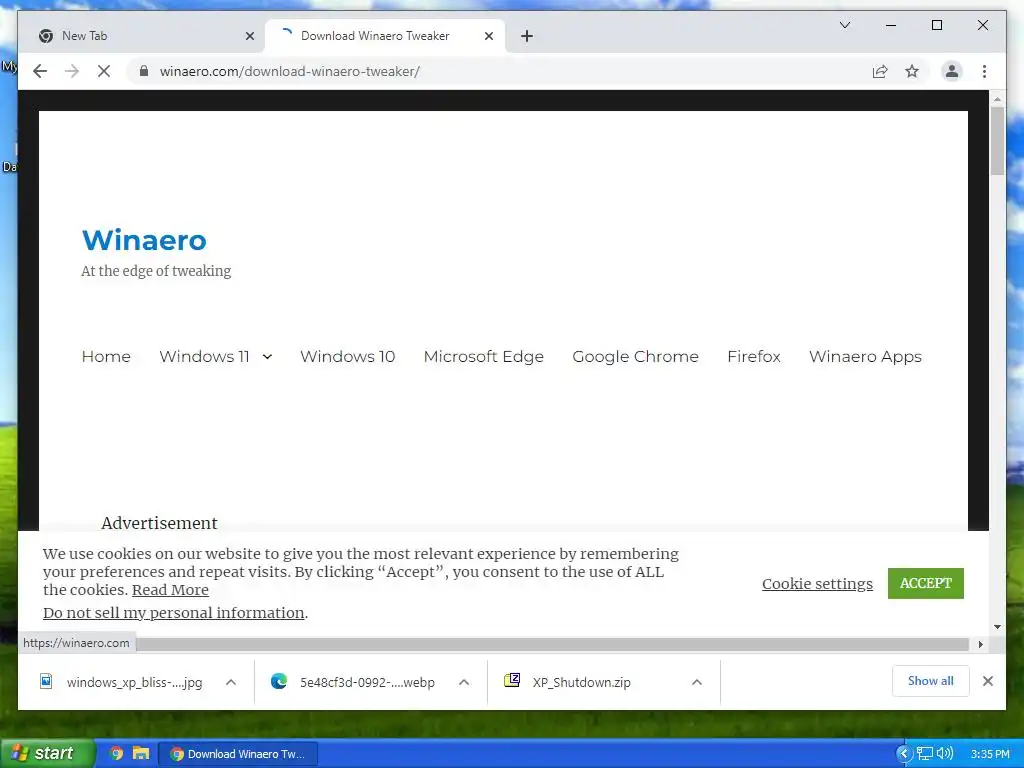Screen dimensions: 1024x768
Task: Click the page scroll down arrow
Action: [x=997, y=627]
